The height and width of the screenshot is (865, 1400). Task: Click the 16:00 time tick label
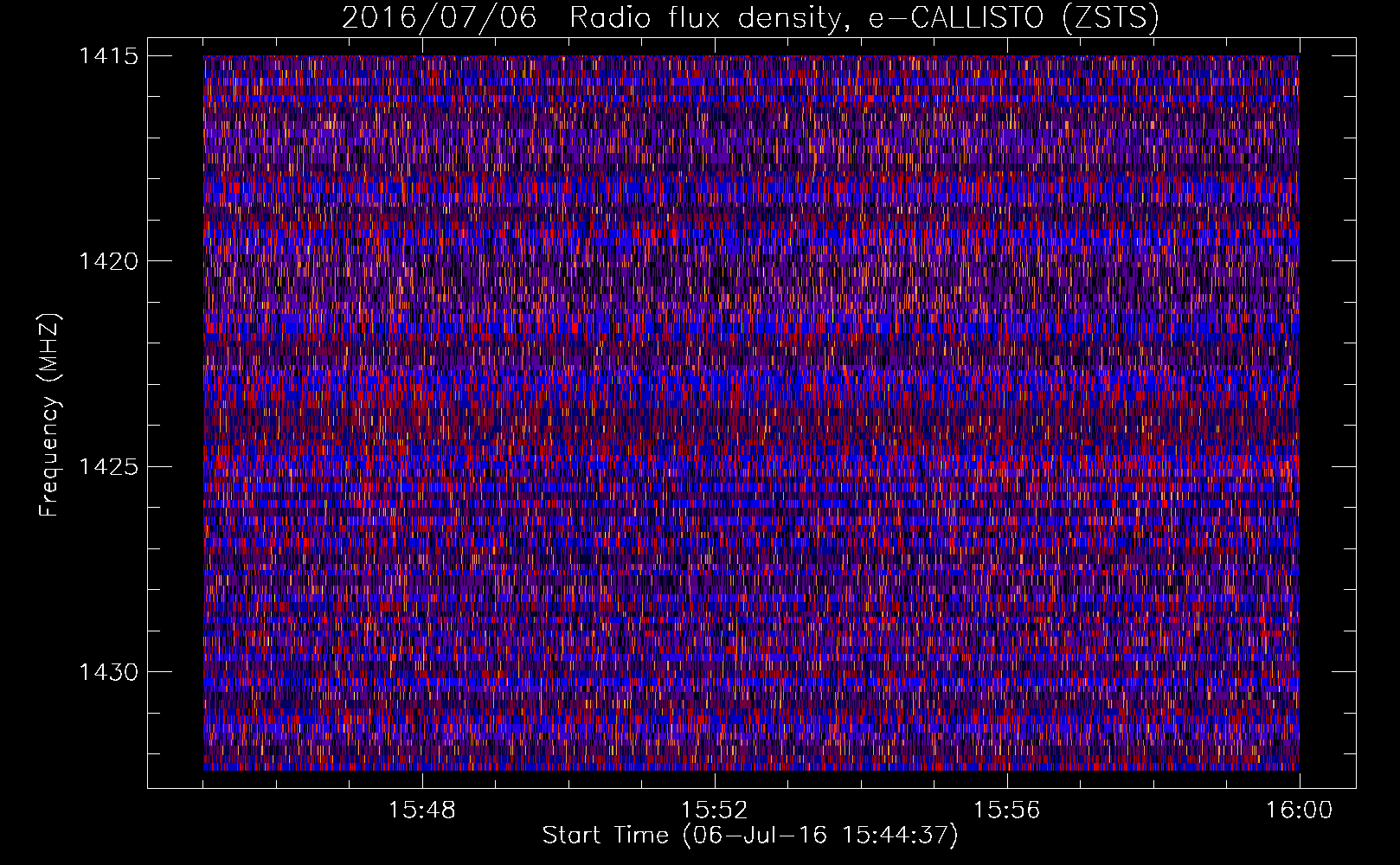(1299, 811)
